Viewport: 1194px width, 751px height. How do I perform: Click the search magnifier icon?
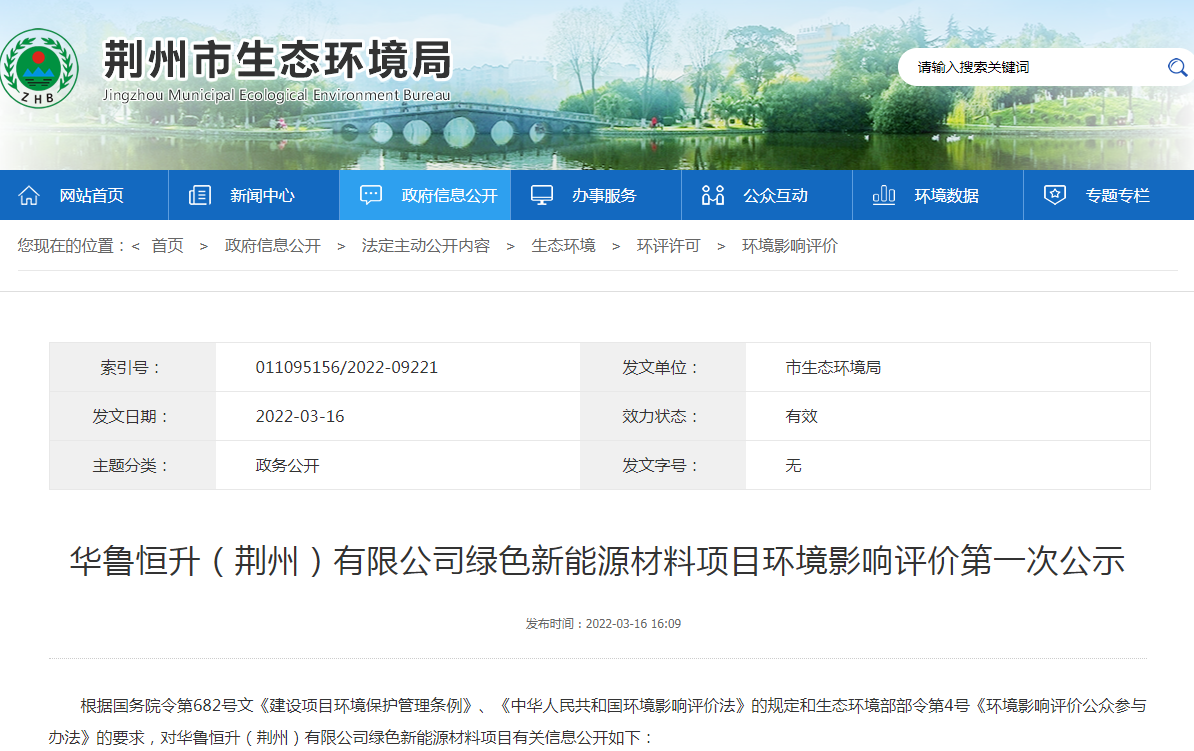pos(1177,67)
